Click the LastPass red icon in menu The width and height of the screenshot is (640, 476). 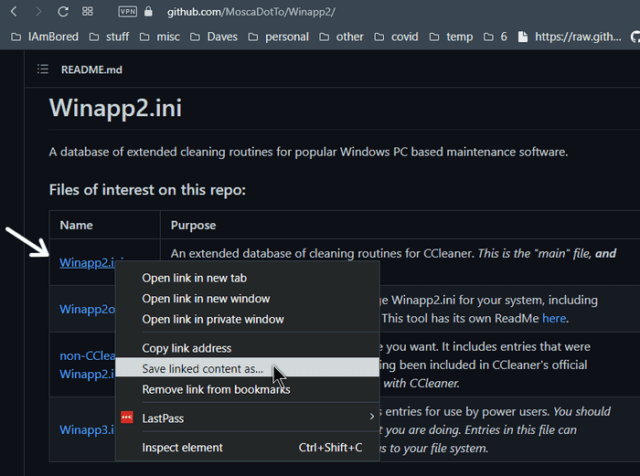pyautogui.click(x=127, y=417)
